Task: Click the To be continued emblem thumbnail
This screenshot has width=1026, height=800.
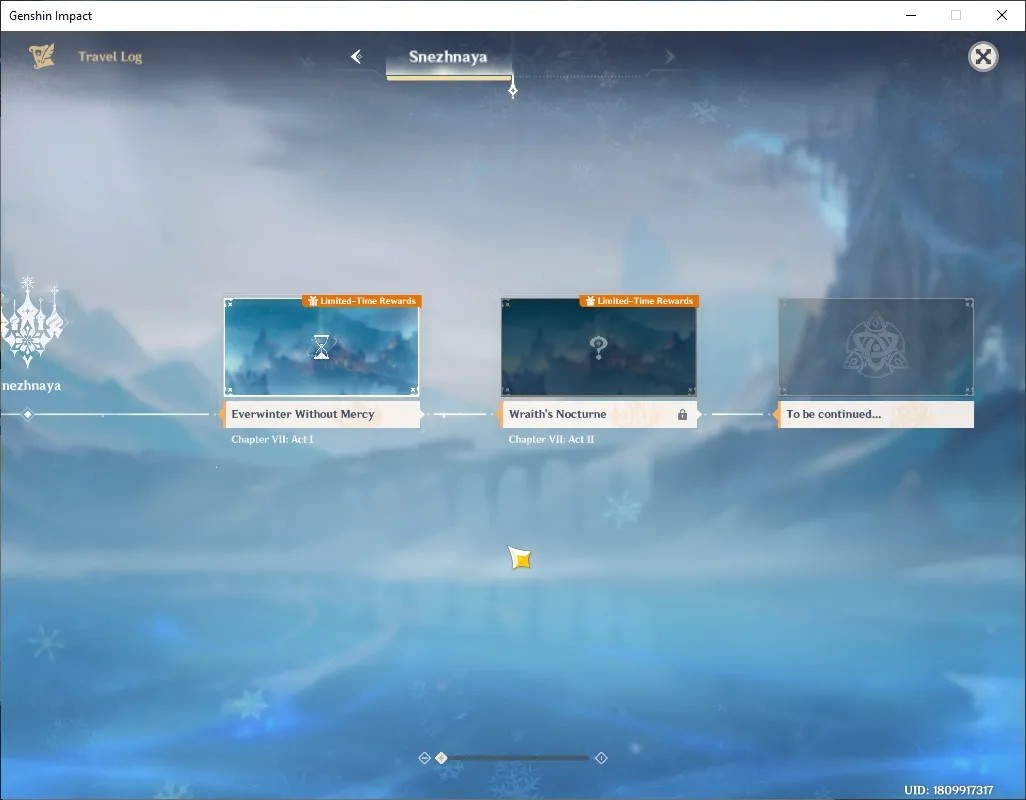Action: click(x=876, y=347)
